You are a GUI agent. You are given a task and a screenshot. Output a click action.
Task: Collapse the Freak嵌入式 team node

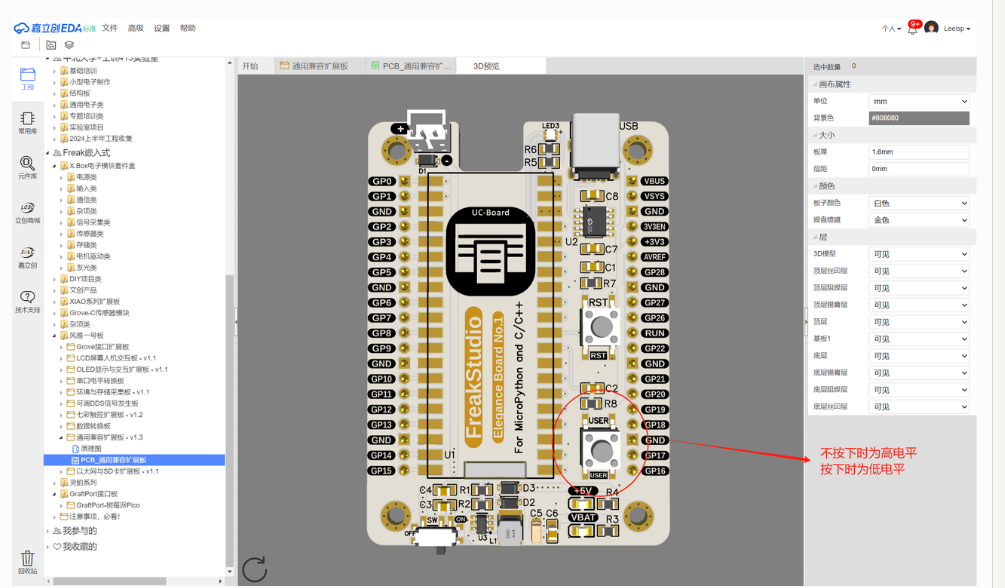47,153
